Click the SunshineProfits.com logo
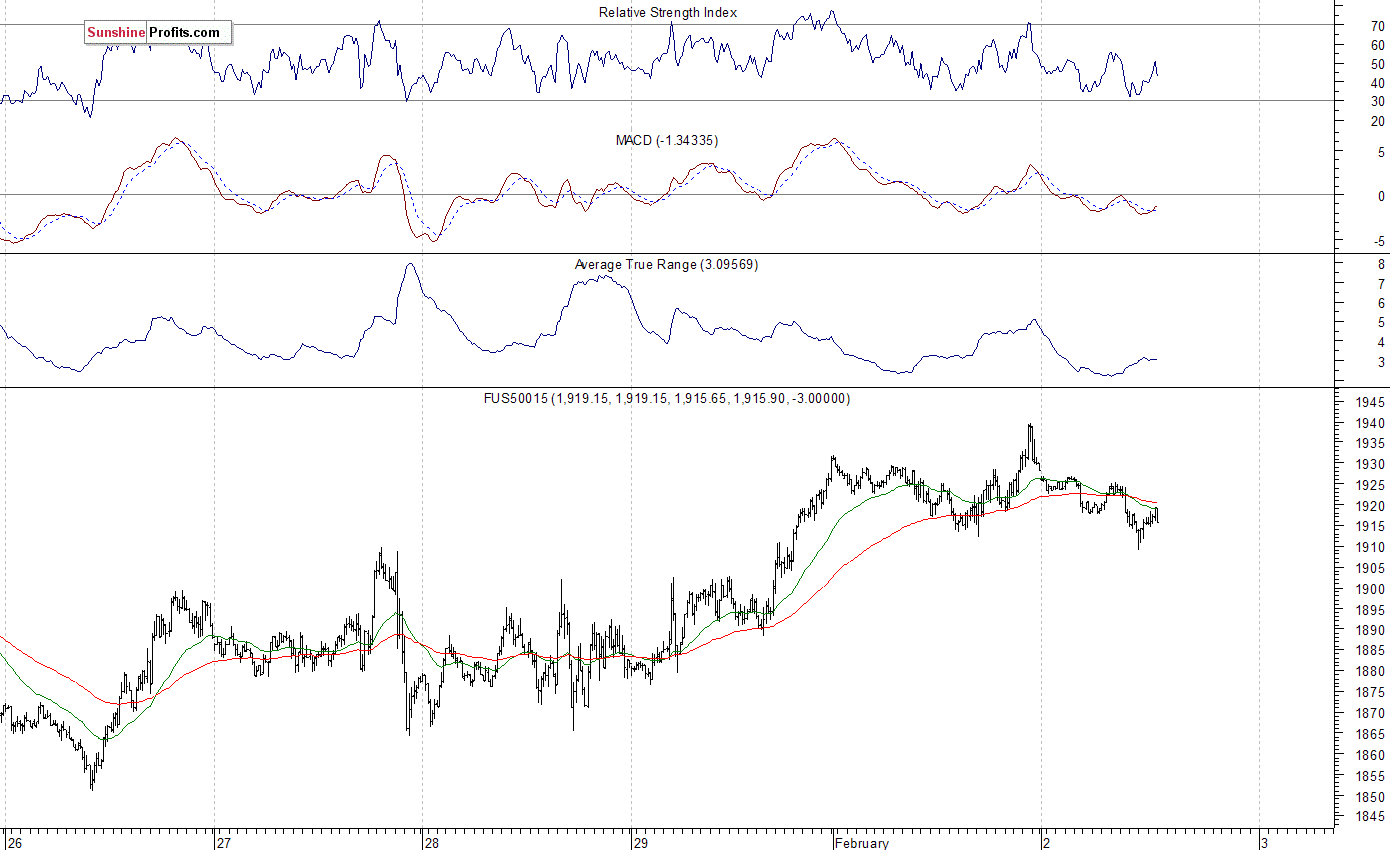 pyautogui.click(x=157, y=33)
